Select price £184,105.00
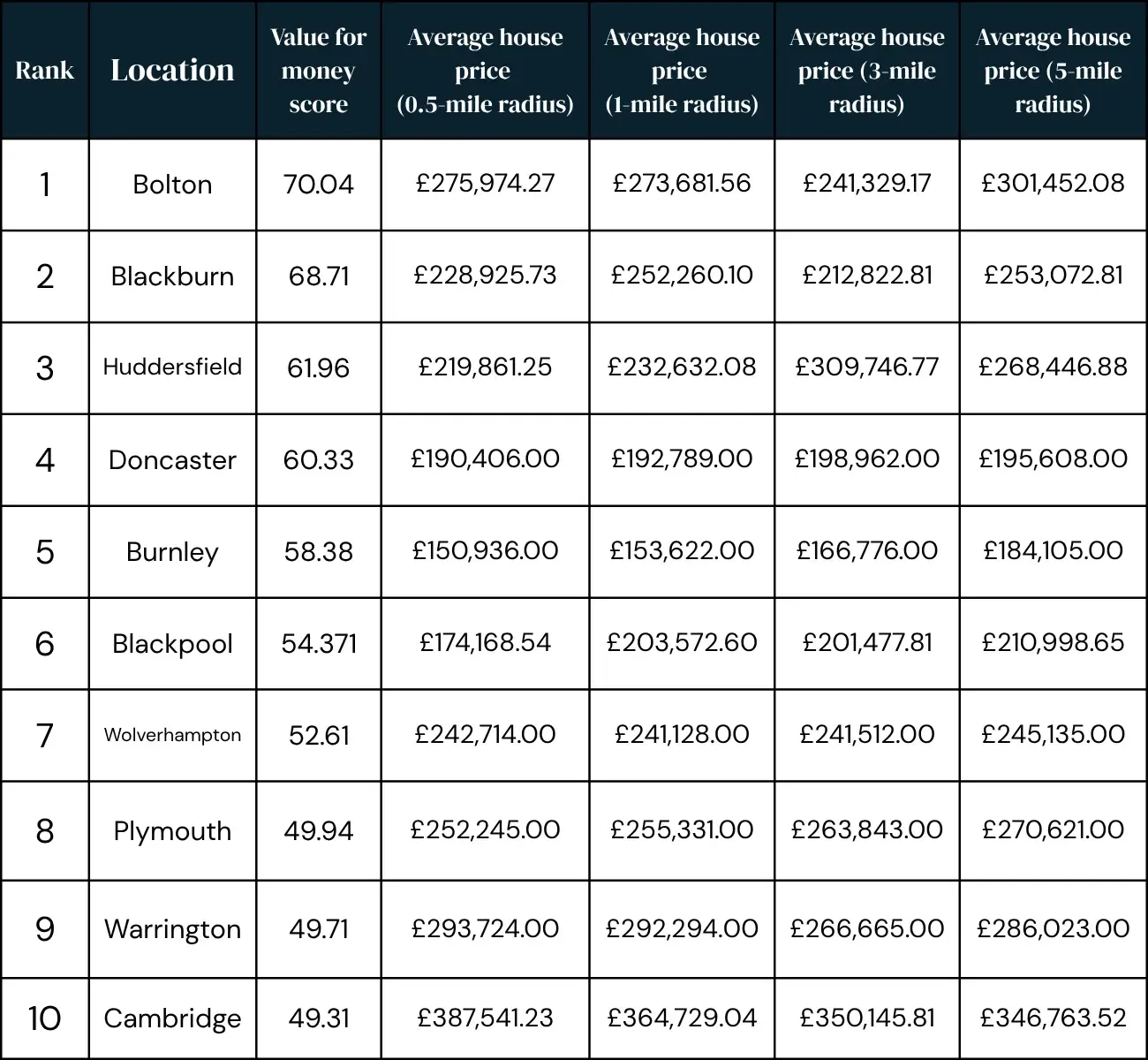 tap(1053, 551)
